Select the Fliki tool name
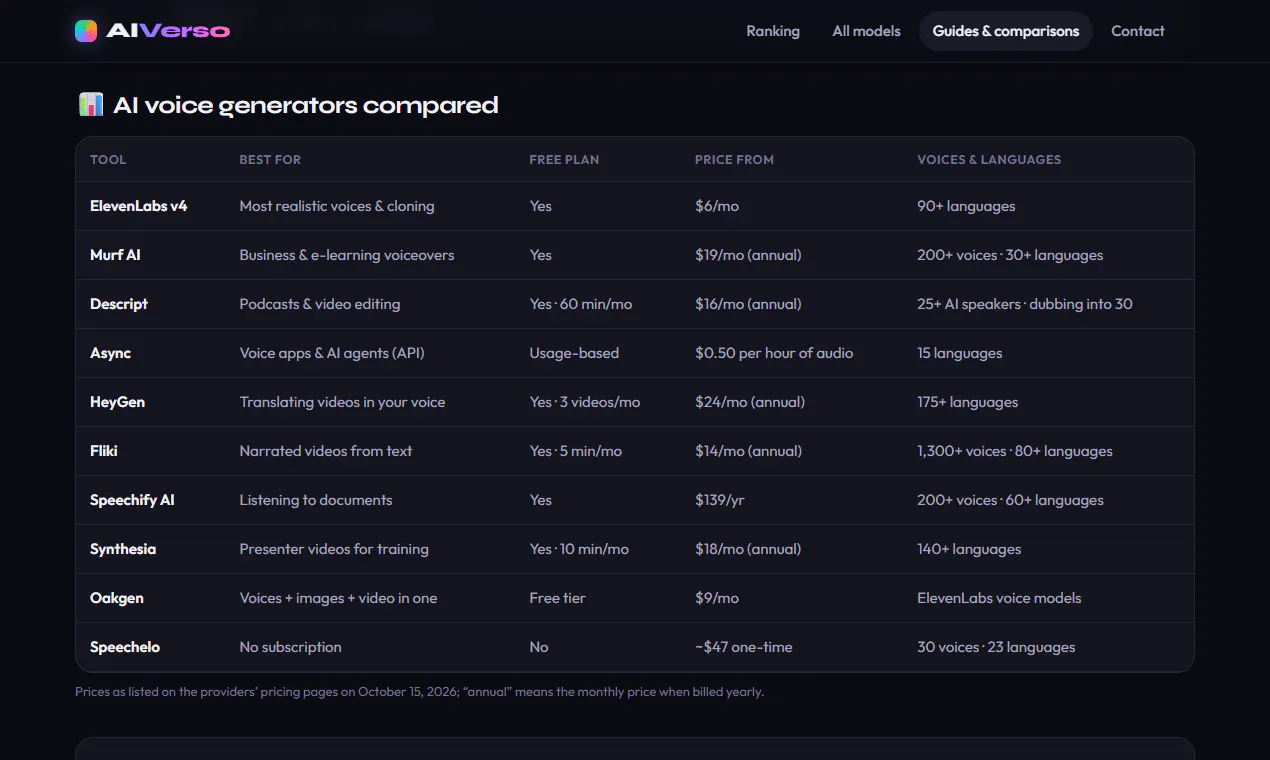This screenshot has width=1270, height=760. click(104, 451)
